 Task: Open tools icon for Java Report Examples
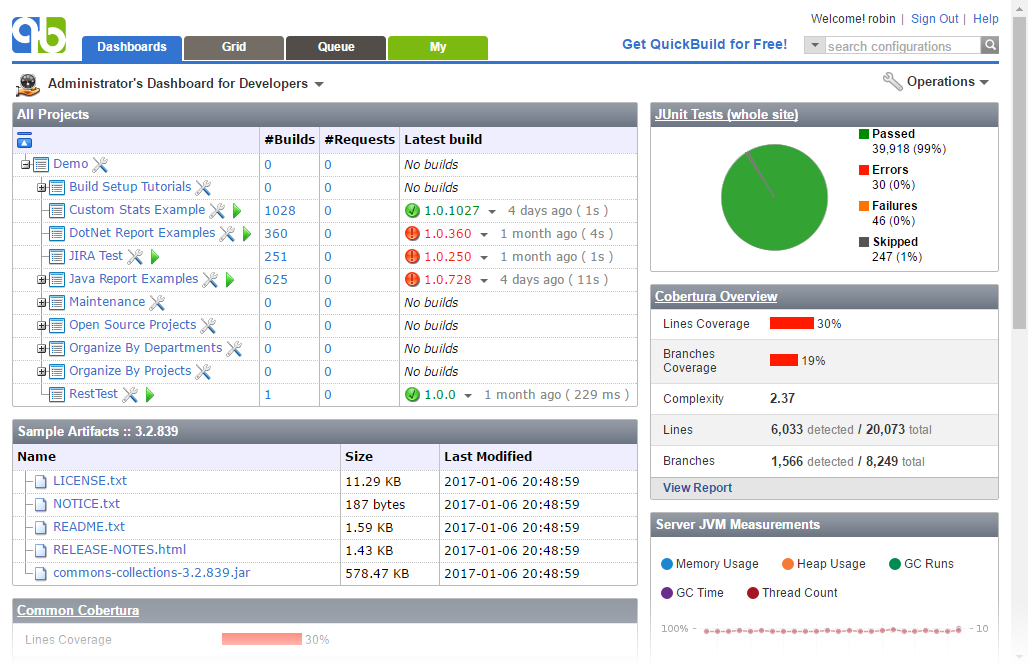coord(210,279)
